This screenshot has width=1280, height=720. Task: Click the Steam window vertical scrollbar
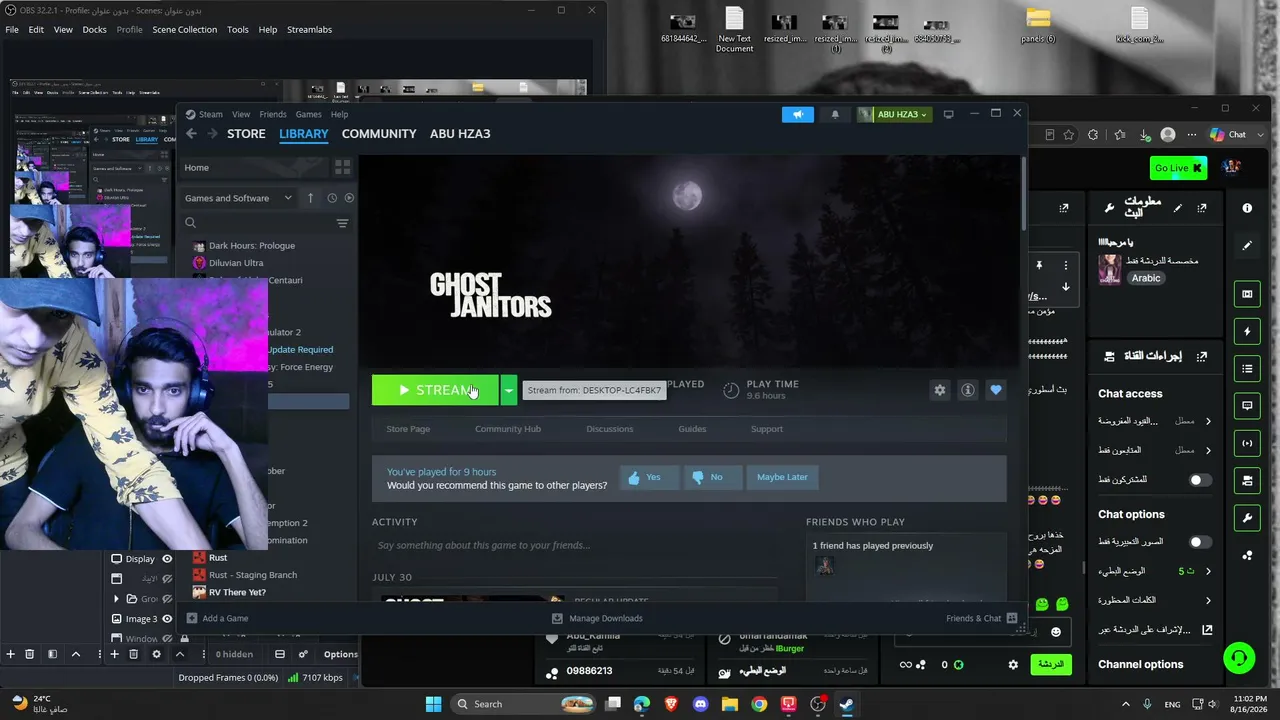click(x=1024, y=195)
